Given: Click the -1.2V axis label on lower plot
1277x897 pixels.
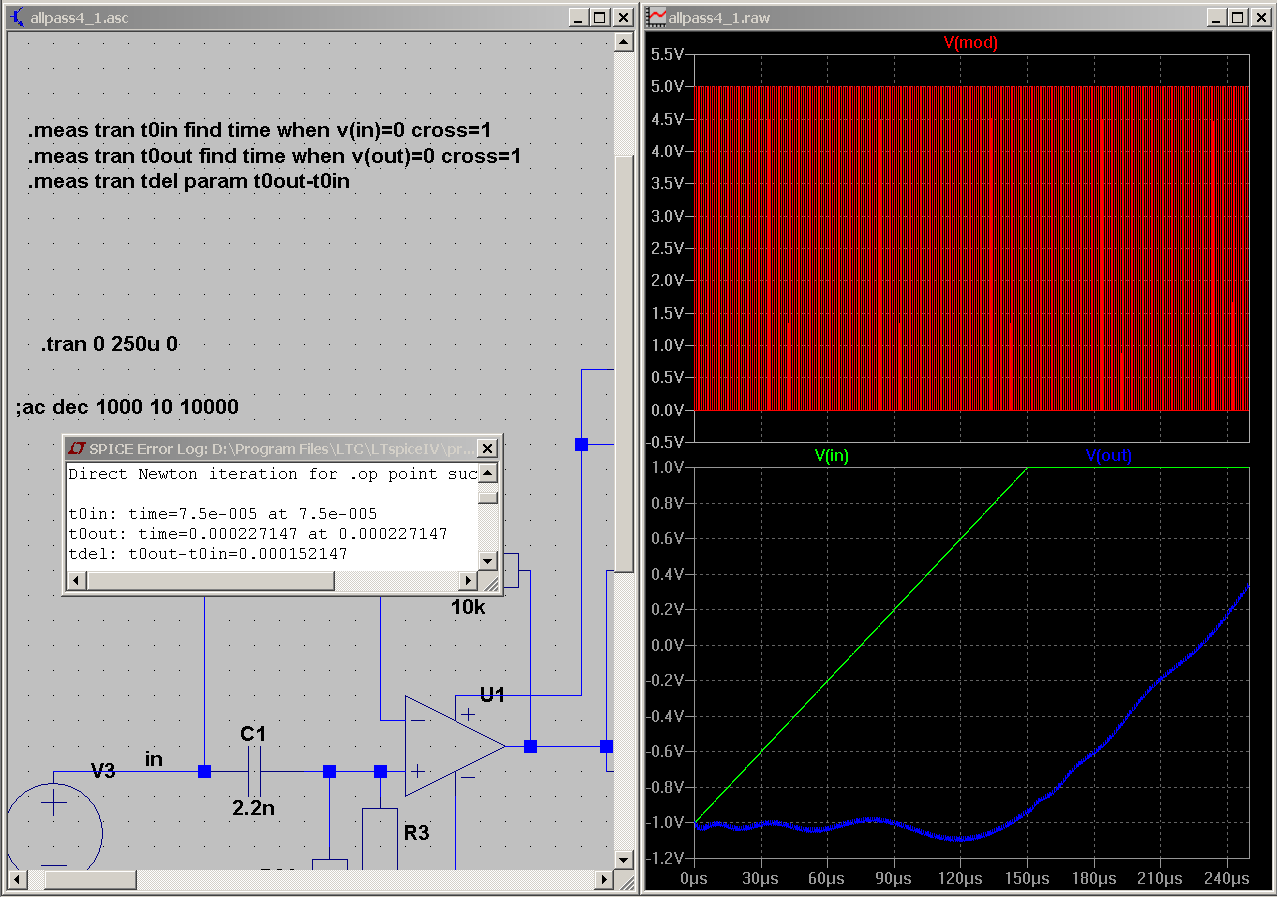Looking at the screenshot, I should 666,858.
